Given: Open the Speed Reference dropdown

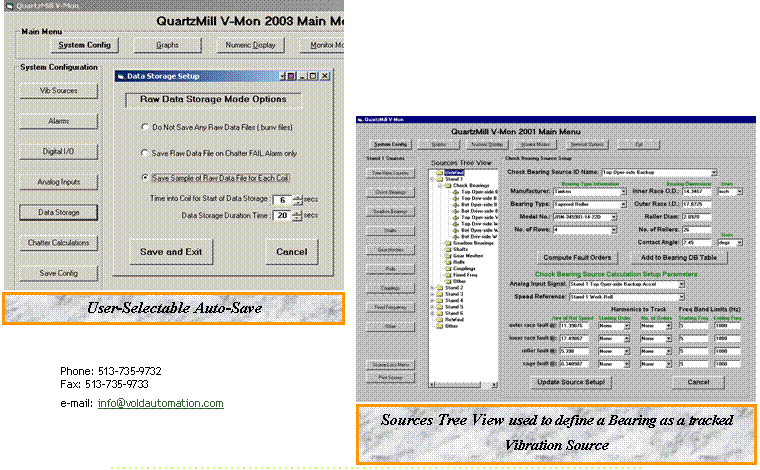Looking at the screenshot, I should coord(681,297).
